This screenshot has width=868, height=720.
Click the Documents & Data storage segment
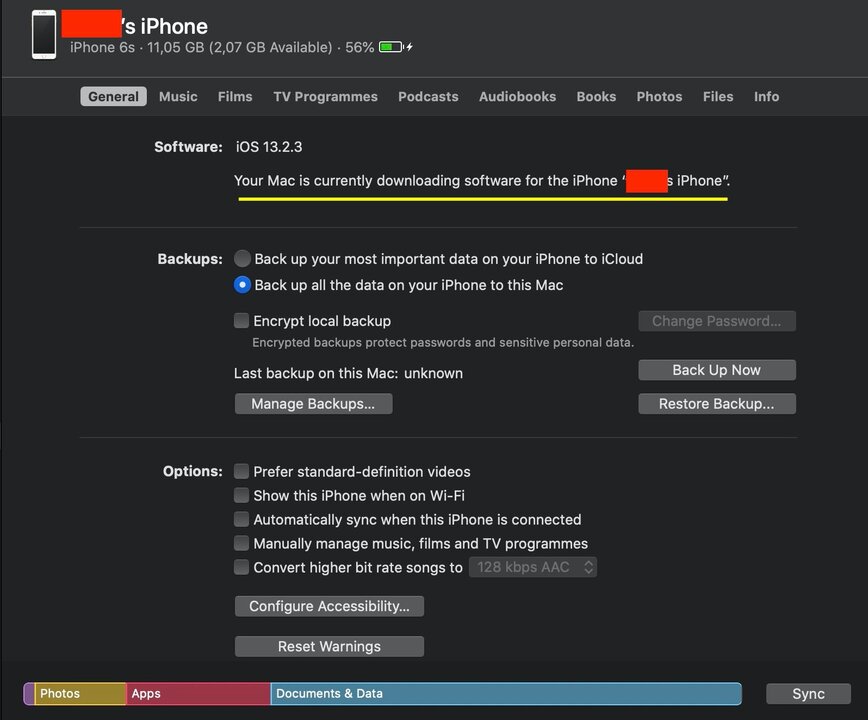click(506, 693)
